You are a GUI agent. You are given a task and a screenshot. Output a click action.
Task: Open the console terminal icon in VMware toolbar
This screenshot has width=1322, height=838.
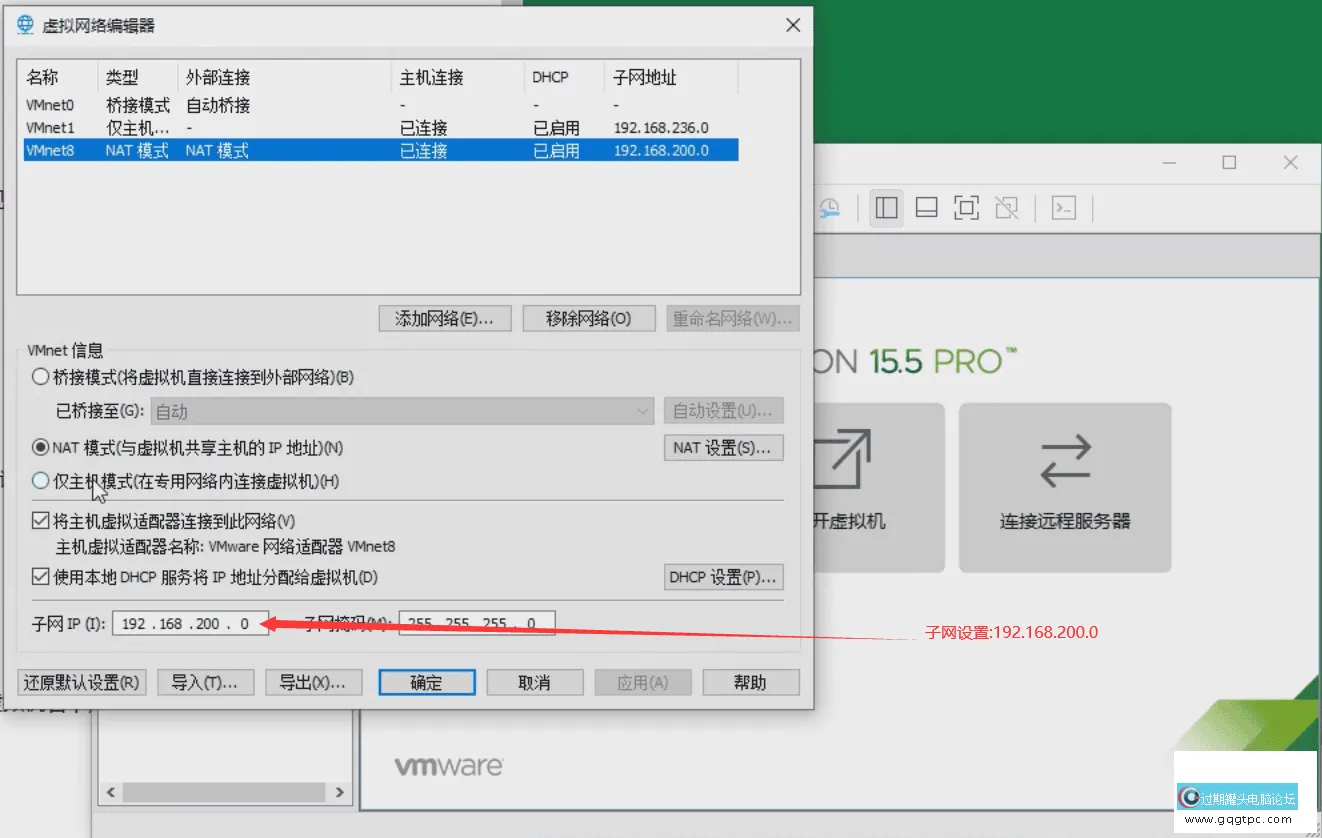point(1063,207)
